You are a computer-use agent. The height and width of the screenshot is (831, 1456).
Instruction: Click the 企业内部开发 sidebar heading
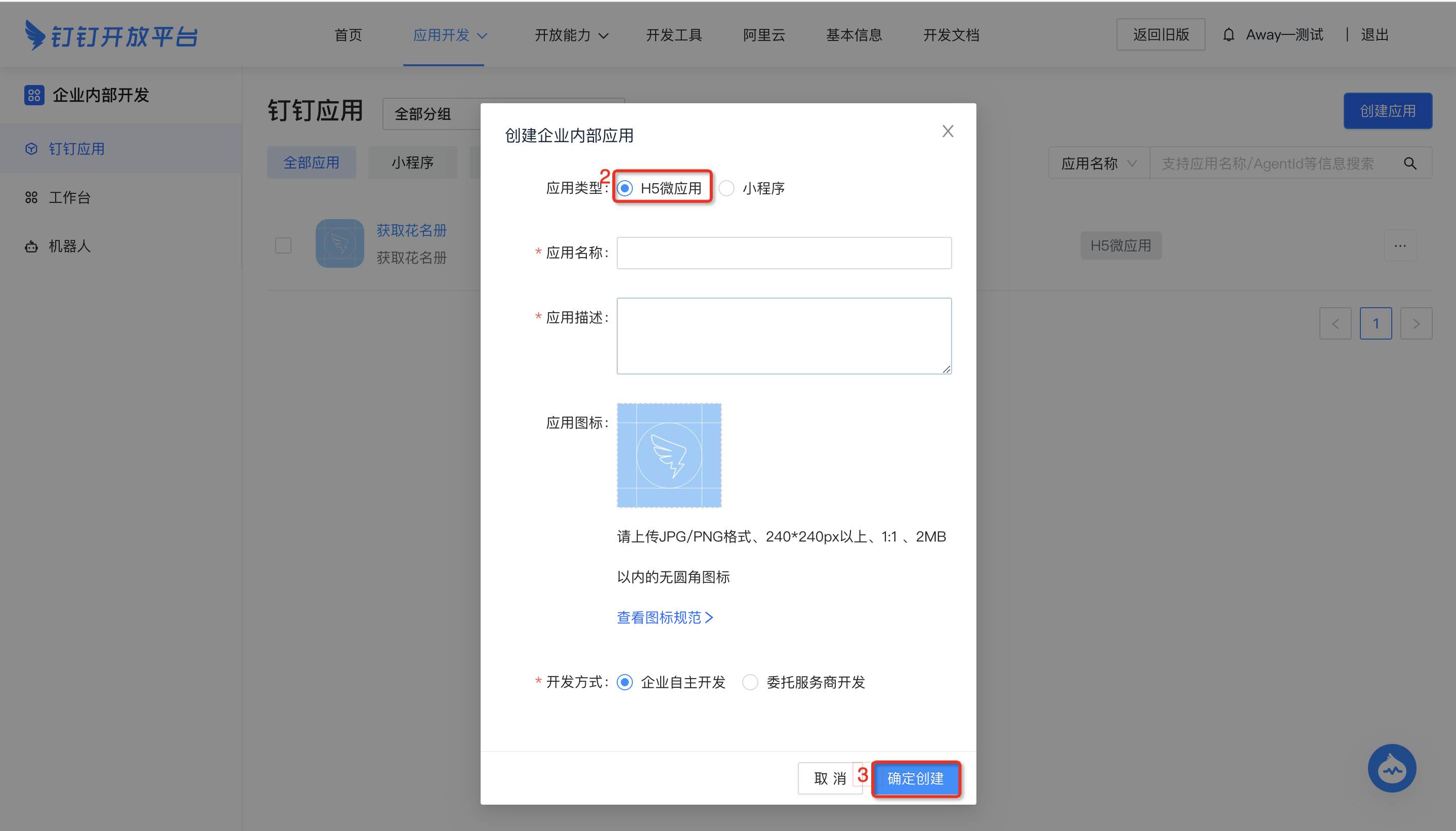101,95
